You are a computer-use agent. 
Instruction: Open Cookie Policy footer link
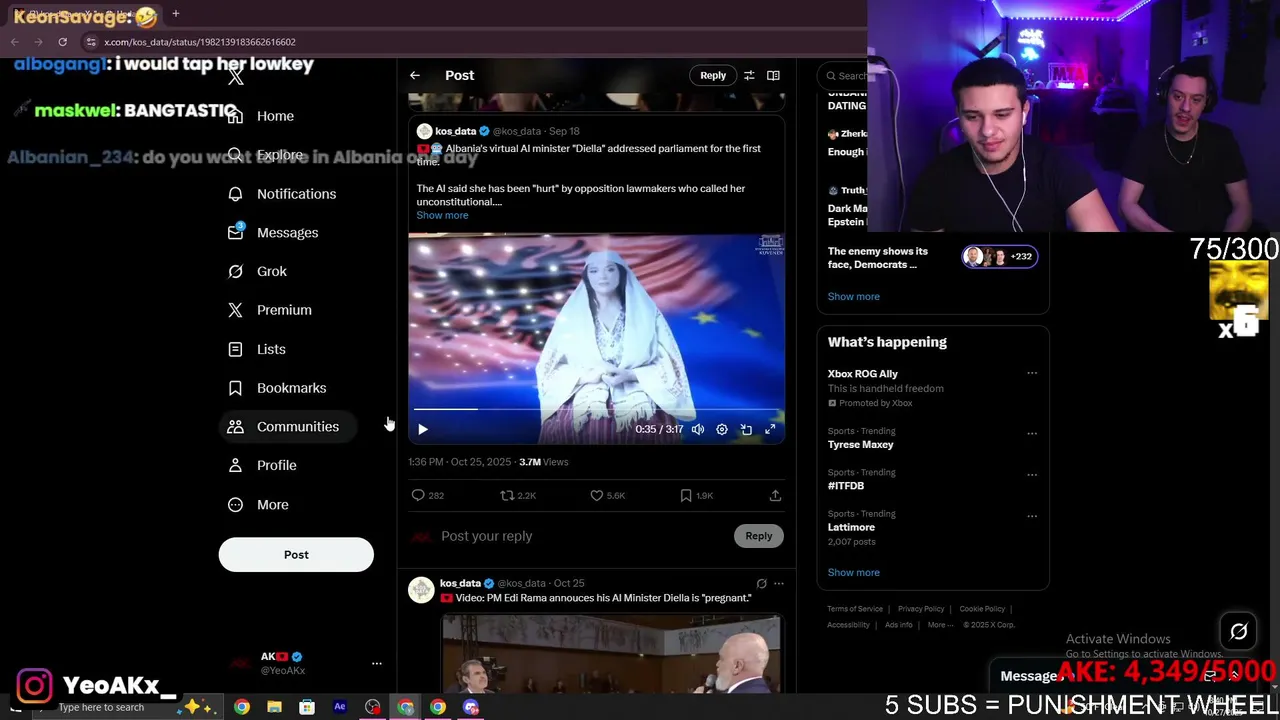pyautogui.click(x=982, y=609)
